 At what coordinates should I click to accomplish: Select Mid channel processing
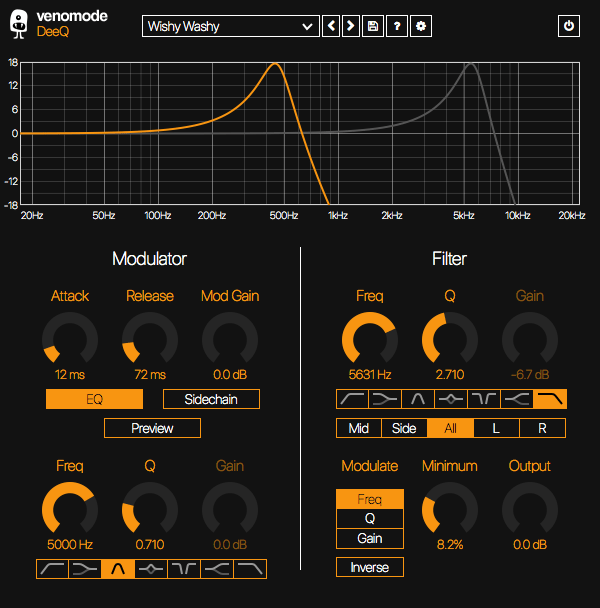click(359, 428)
